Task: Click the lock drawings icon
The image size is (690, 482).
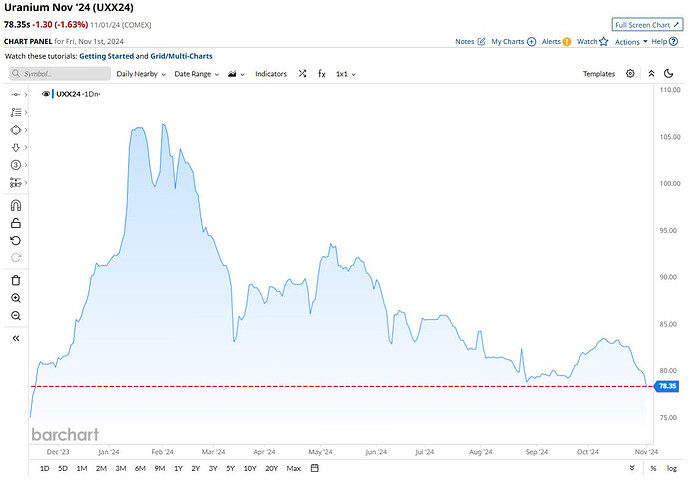Action: 16,223
